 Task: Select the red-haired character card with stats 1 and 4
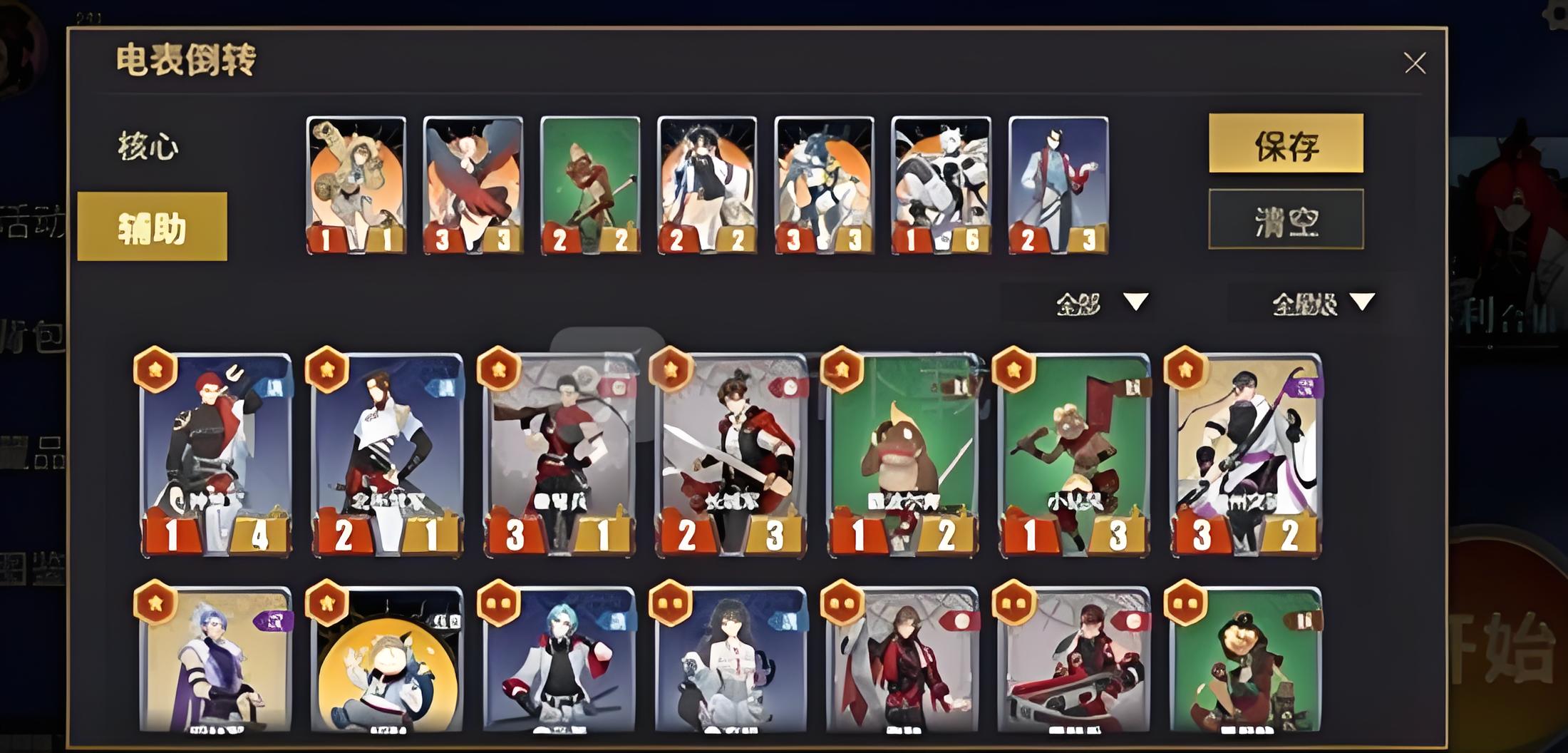(216, 455)
